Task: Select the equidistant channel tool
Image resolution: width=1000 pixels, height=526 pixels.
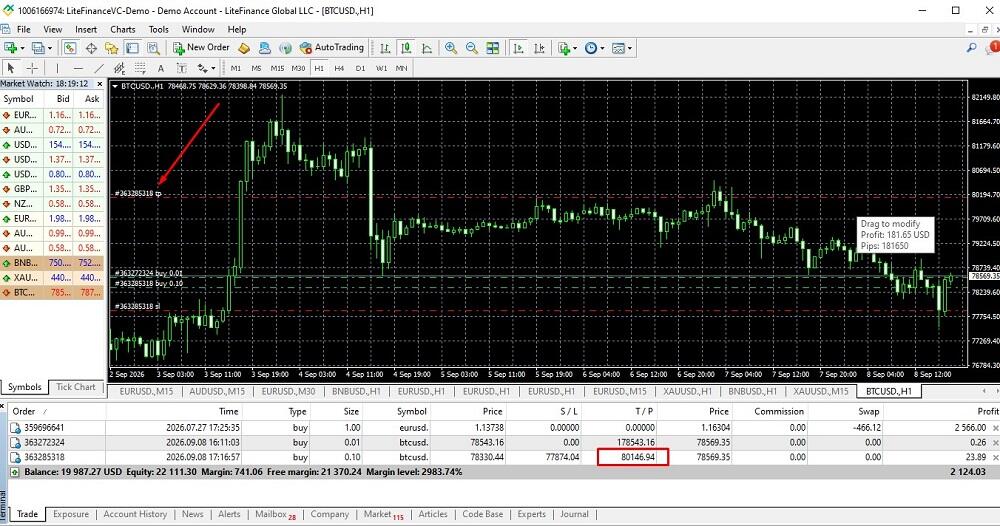Action: tap(119, 68)
